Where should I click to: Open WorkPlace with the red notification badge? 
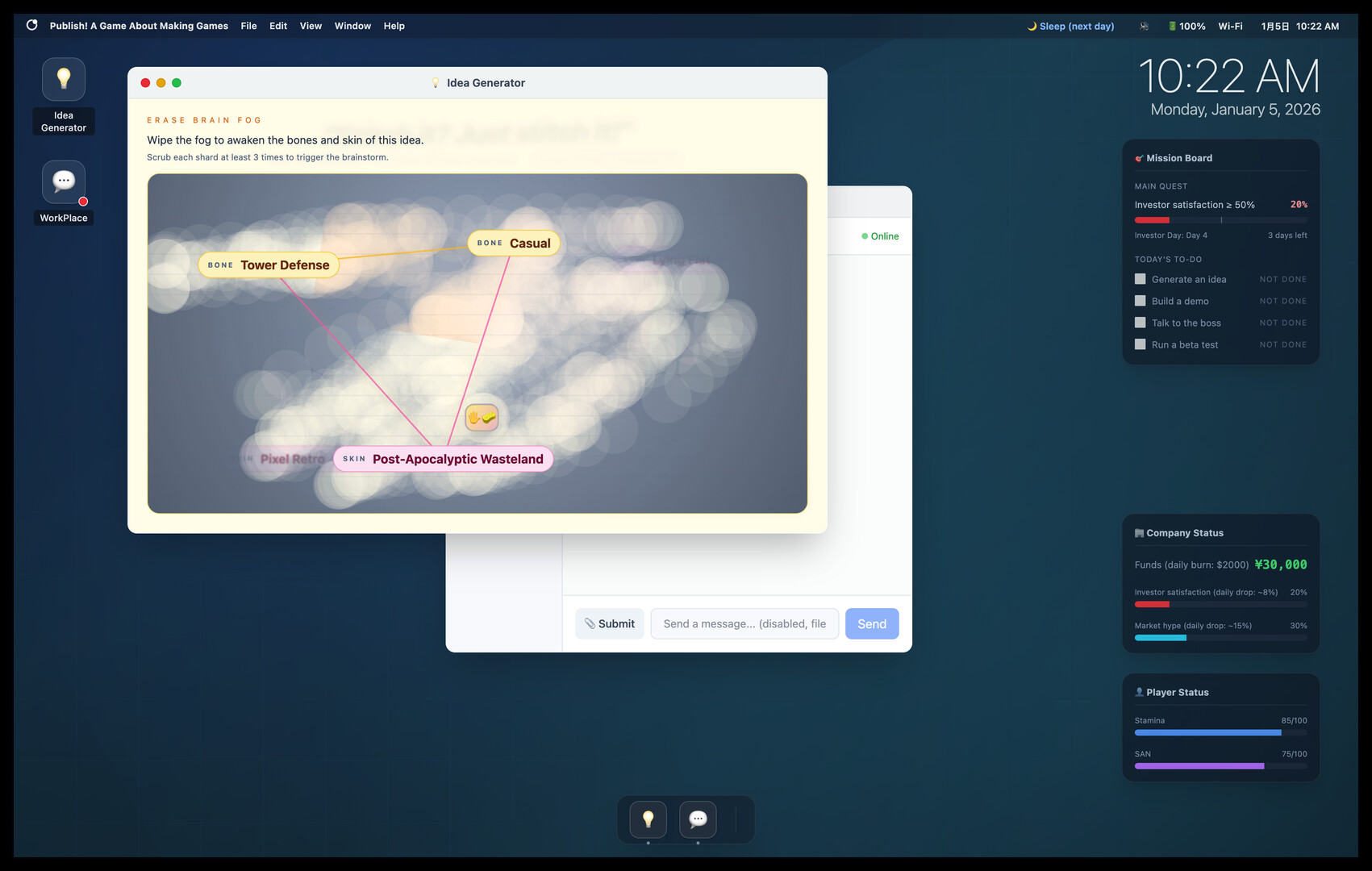coord(63,179)
